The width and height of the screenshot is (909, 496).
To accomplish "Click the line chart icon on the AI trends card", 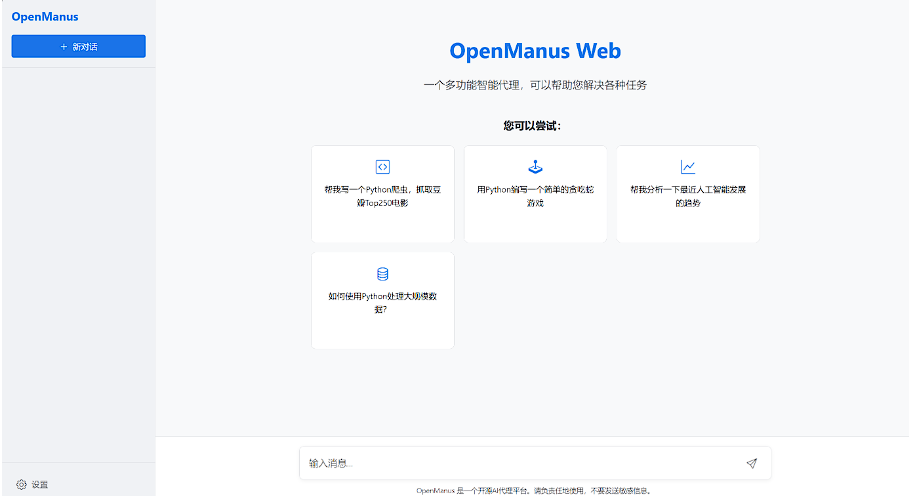I will 688,167.
